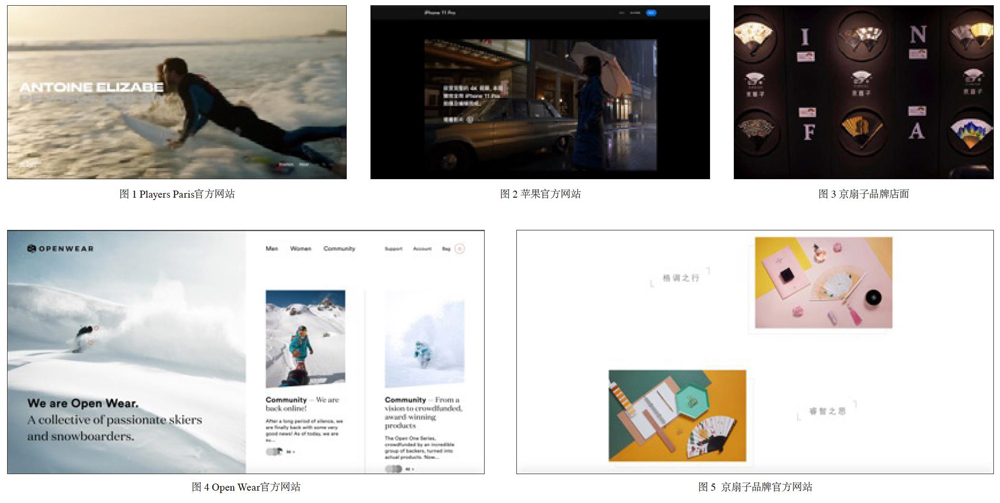Image resolution: width=1000 pixels, height=503 pixels.
Task: Open the skier with teal jacket thumbnail
Action: 305,339
